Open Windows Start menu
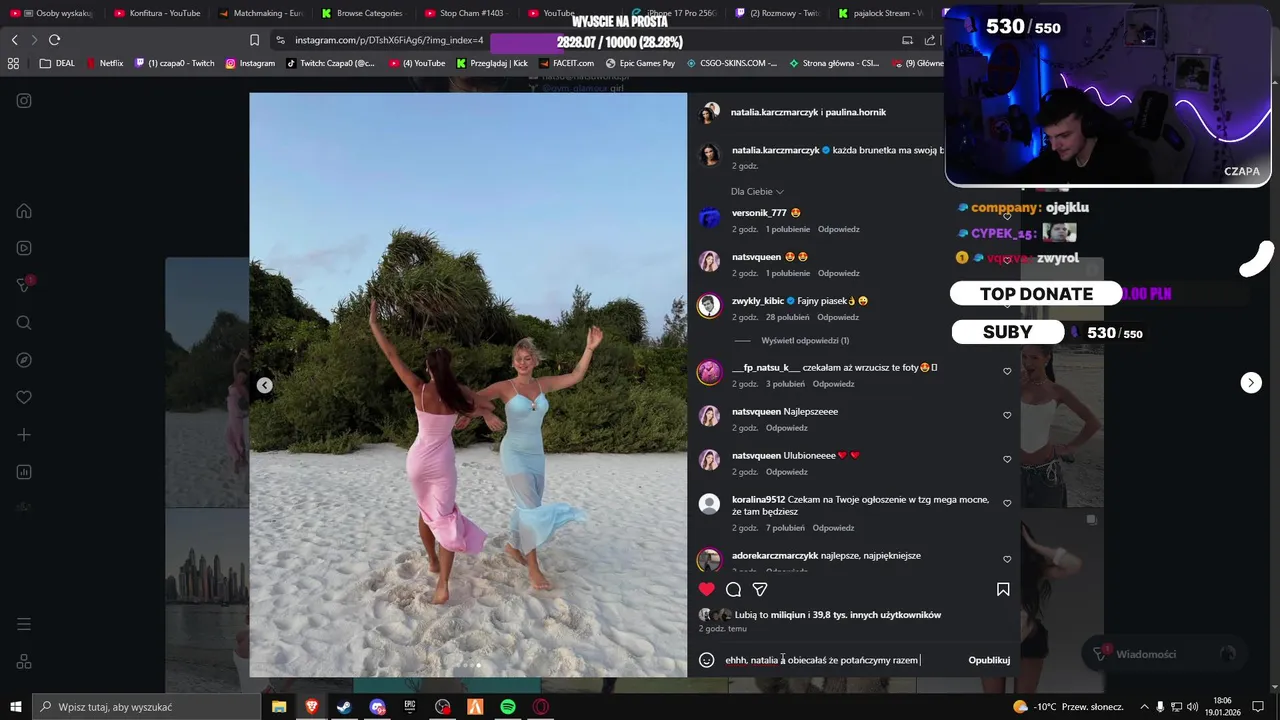This screenshot has height=720, width=1280. [15, 707]
